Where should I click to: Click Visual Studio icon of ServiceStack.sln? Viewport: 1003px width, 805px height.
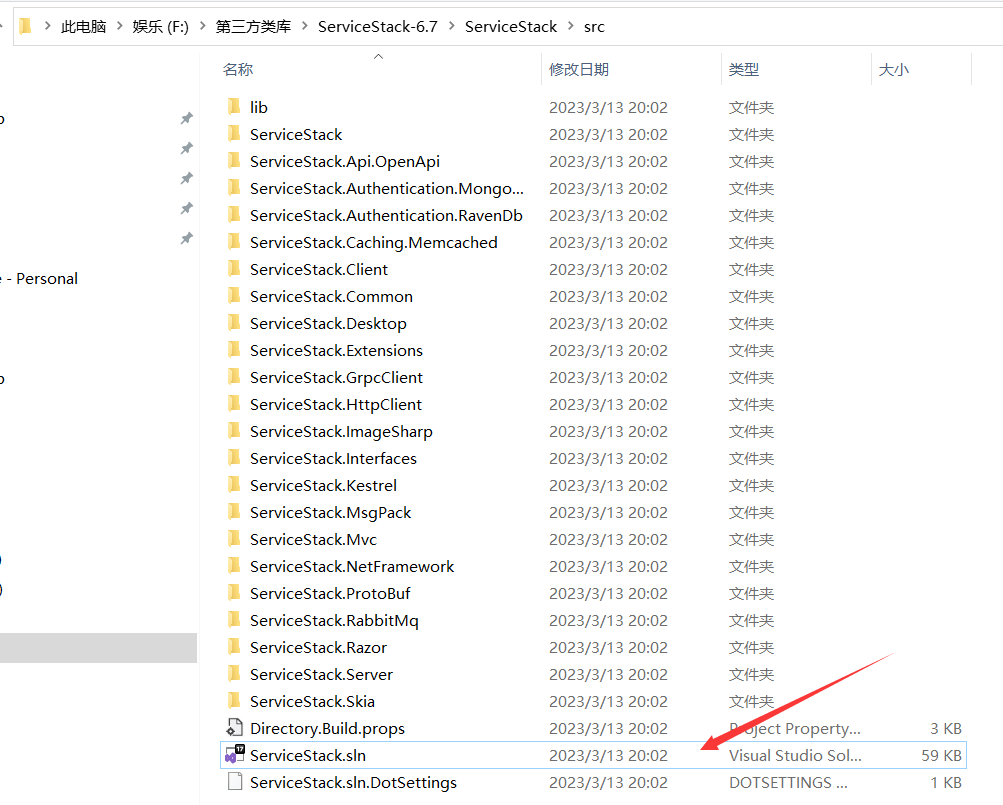234,754
